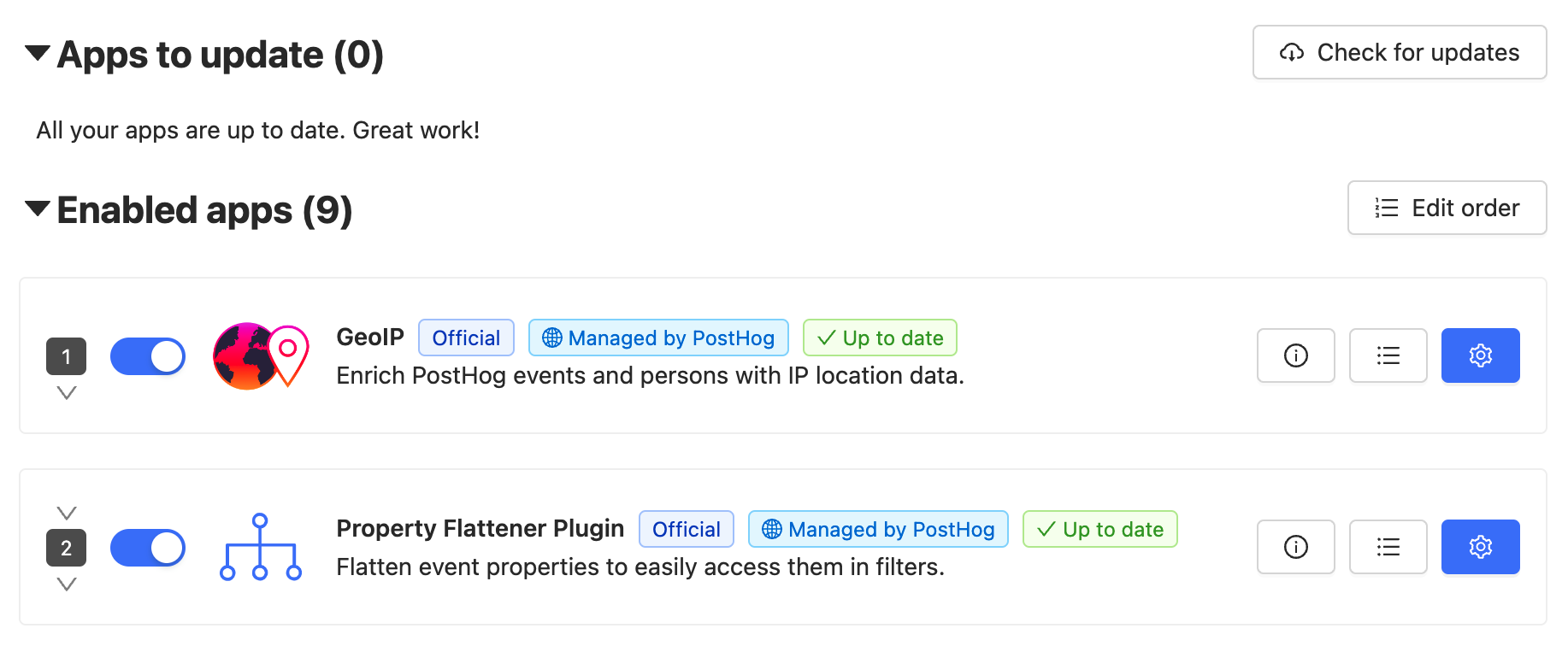
Task: Open Property Flattener Plugin configuration settings
Action: tap(1480, 547)
